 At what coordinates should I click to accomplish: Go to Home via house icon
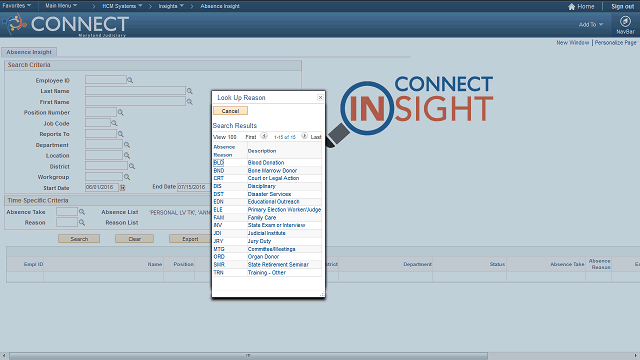(x=571, y=7)
